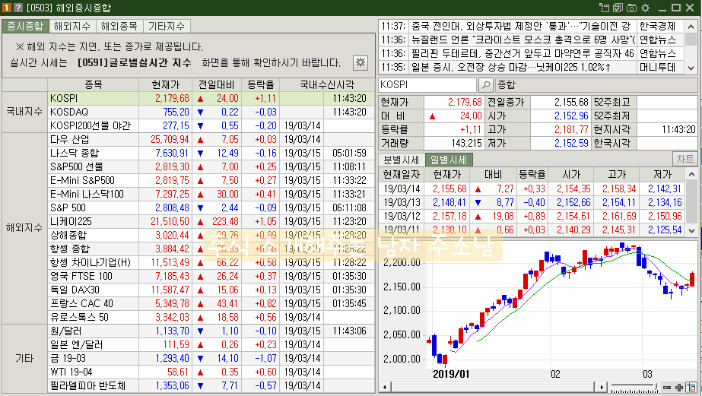
Task: Click the 등락율 column header in index table
Action: pyautogui.click(x=261, y=85)
